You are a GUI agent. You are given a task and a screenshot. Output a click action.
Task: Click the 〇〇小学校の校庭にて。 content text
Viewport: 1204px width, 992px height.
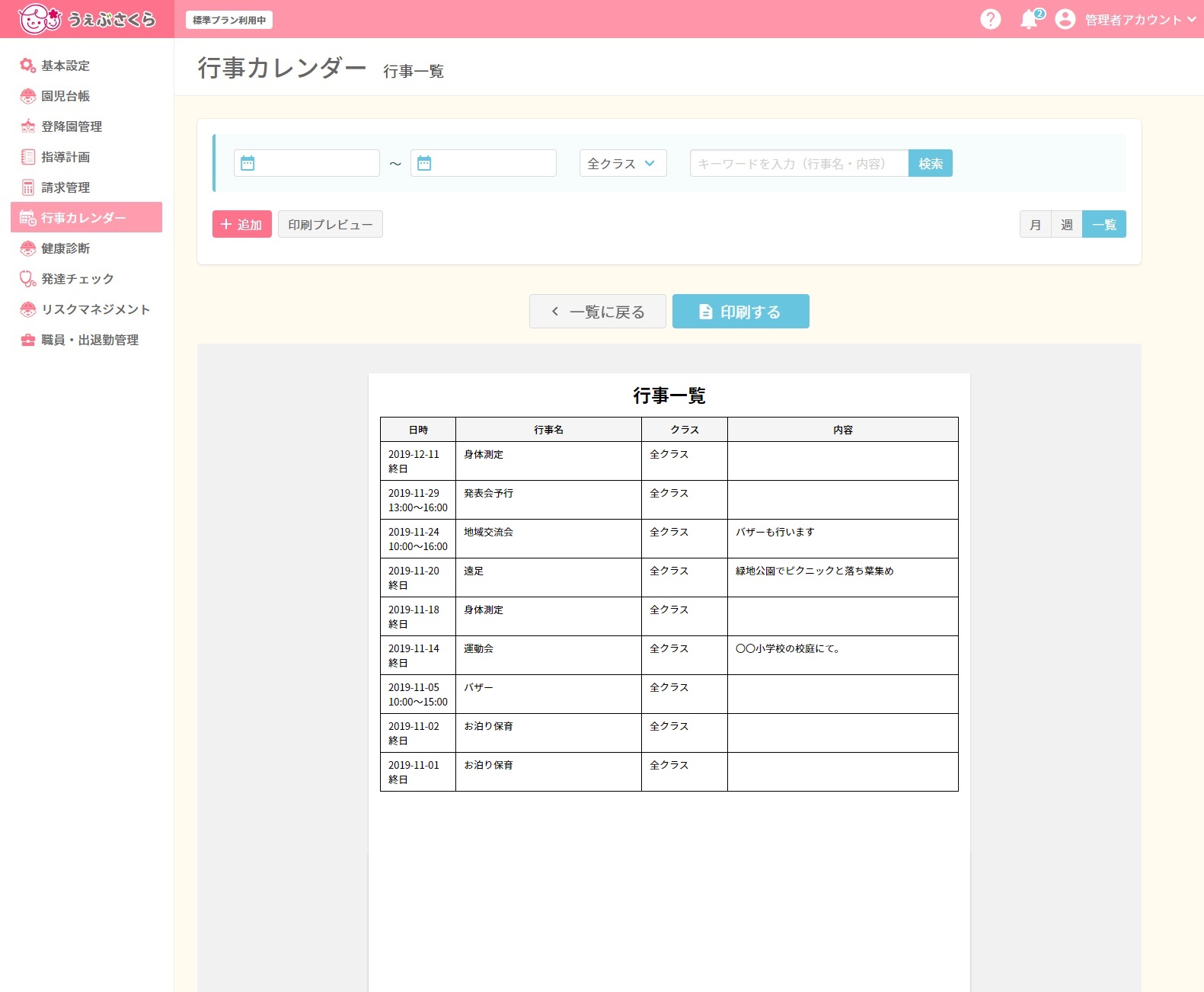[x=788, y=648]
